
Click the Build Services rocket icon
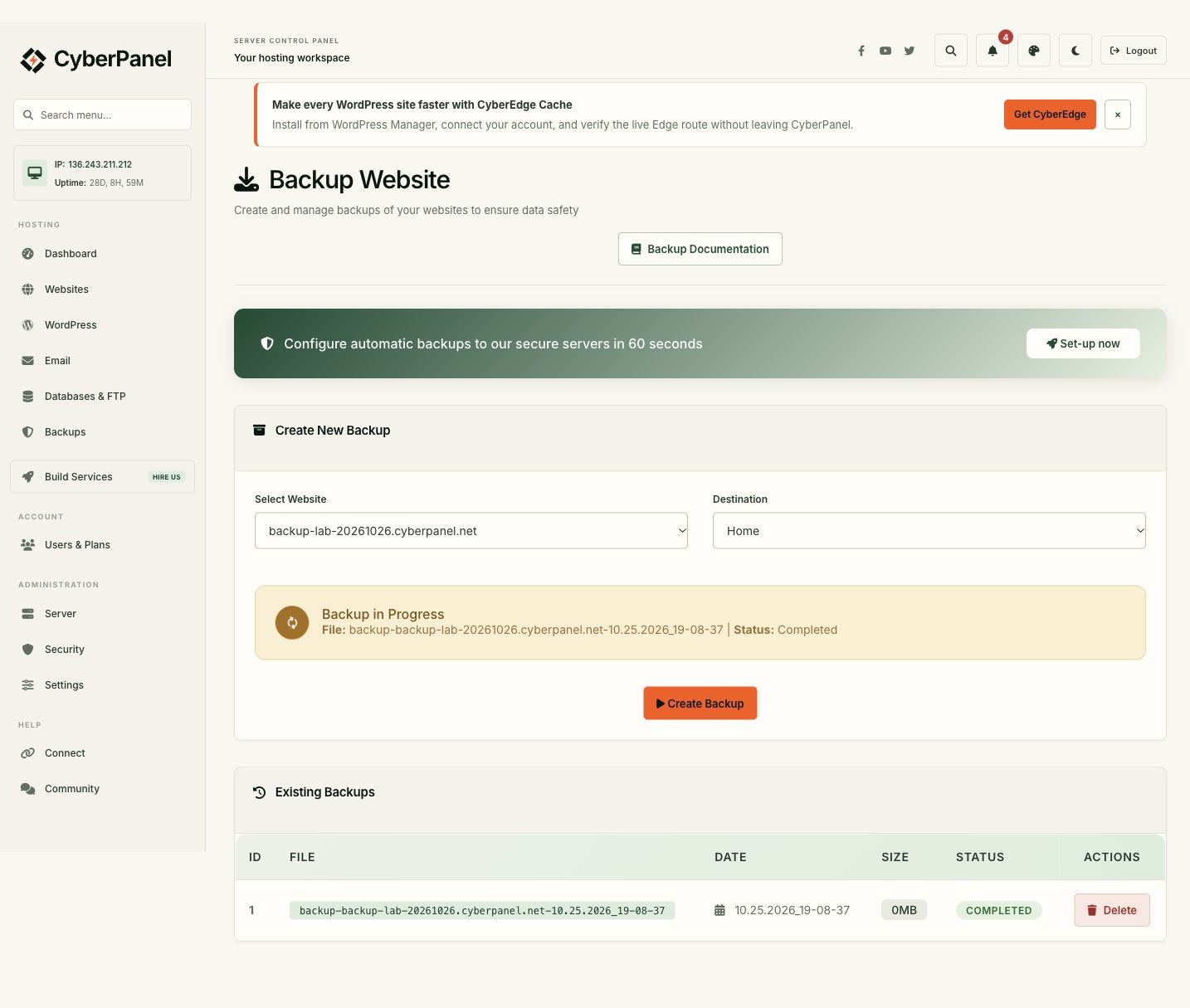pos(28,477)
